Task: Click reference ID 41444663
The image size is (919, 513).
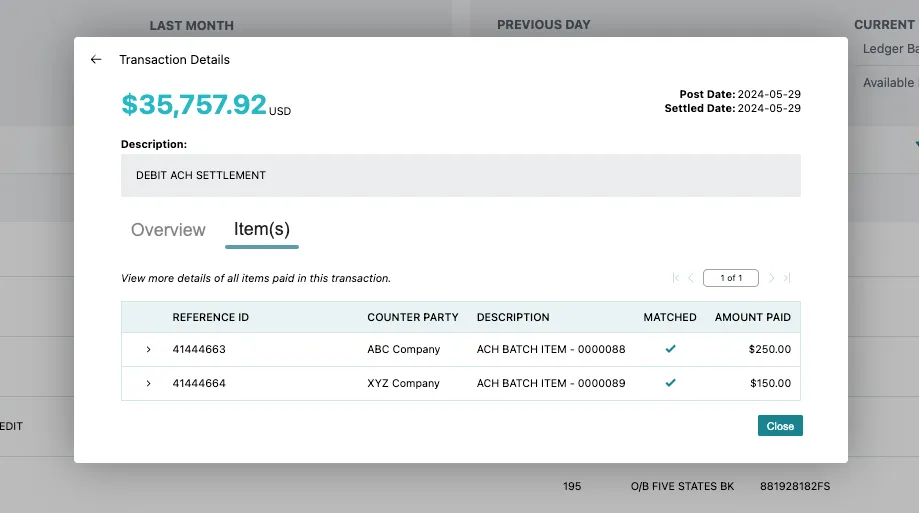Action: (199, 349)
